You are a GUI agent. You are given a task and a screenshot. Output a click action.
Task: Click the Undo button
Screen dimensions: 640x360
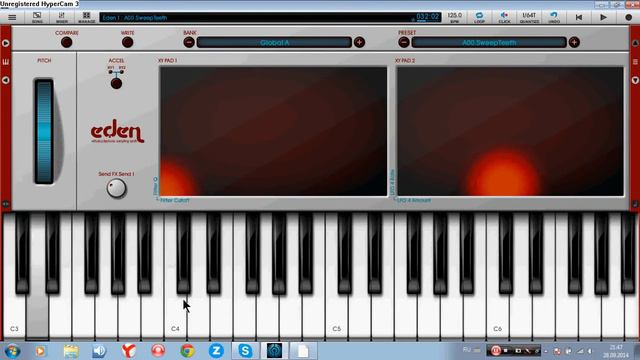click(x=554, y=18)
